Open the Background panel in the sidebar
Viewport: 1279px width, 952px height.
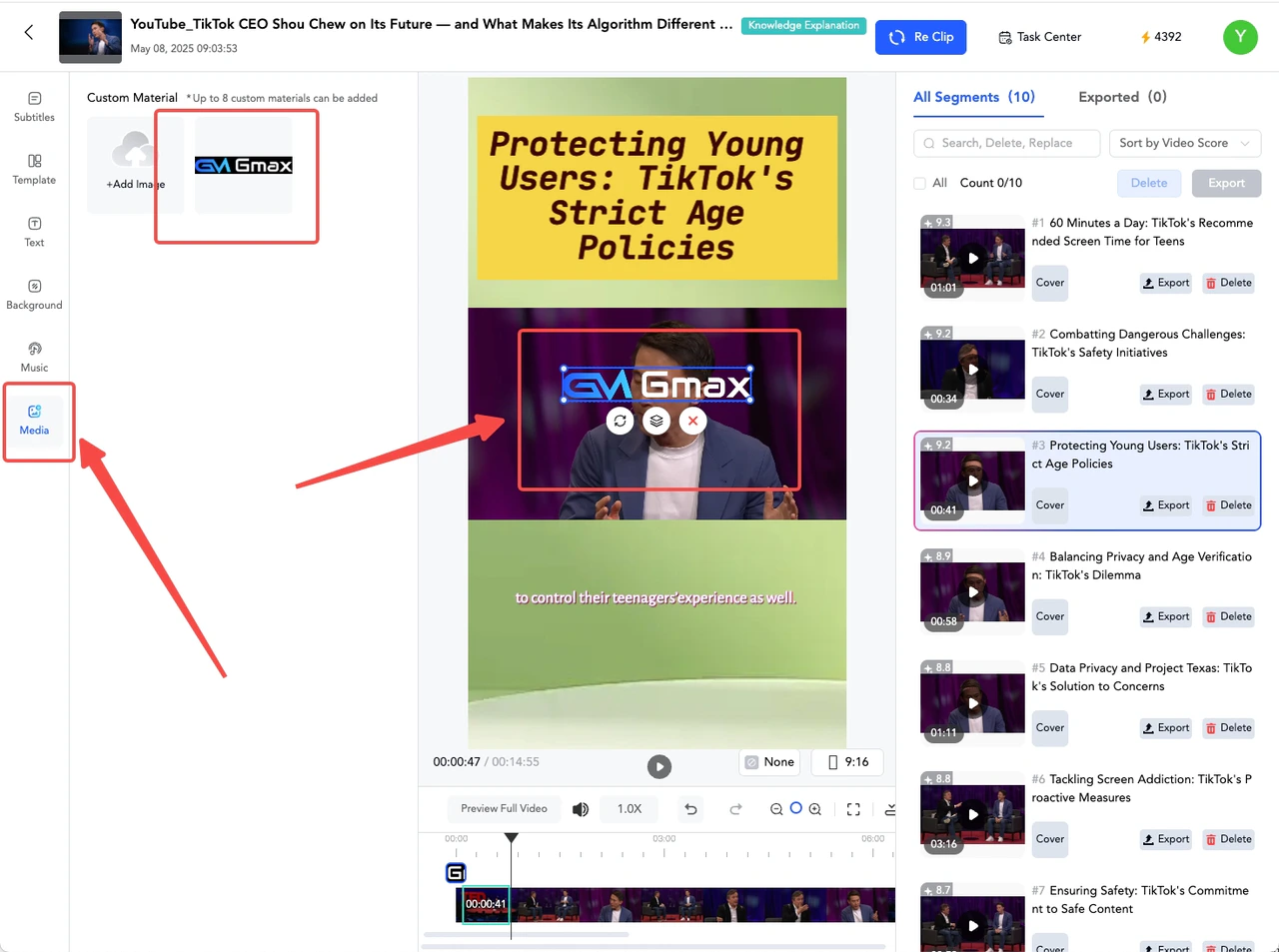[x=34, y=295]
